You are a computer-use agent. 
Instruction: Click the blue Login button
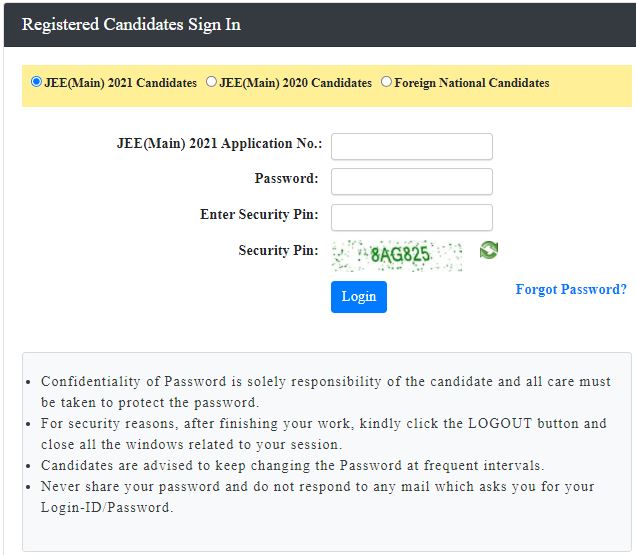tap(359, 297)
